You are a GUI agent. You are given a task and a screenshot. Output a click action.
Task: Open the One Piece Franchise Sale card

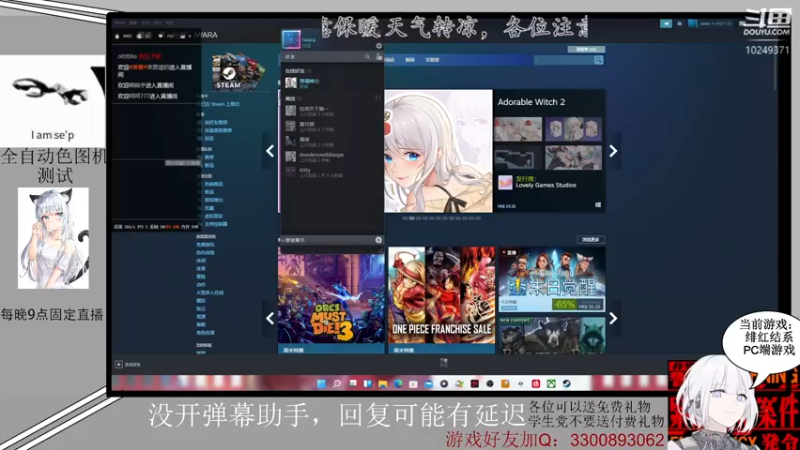pyautogui.click(x=441, y=301)
